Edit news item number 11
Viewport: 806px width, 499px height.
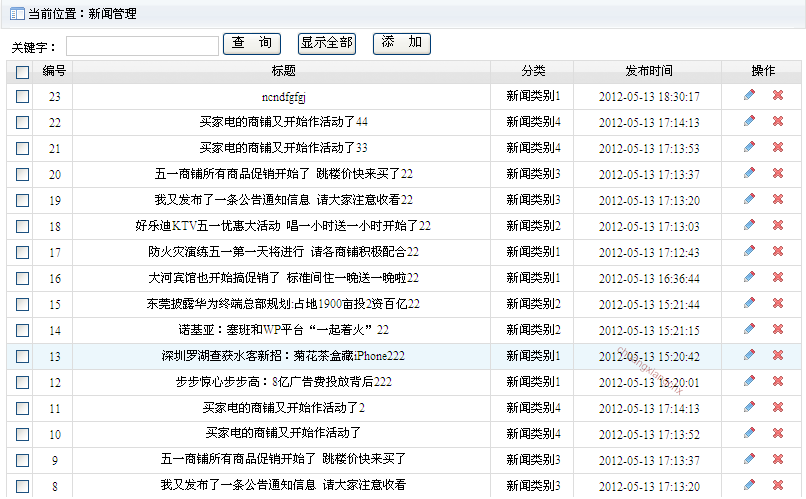(749, 407)
